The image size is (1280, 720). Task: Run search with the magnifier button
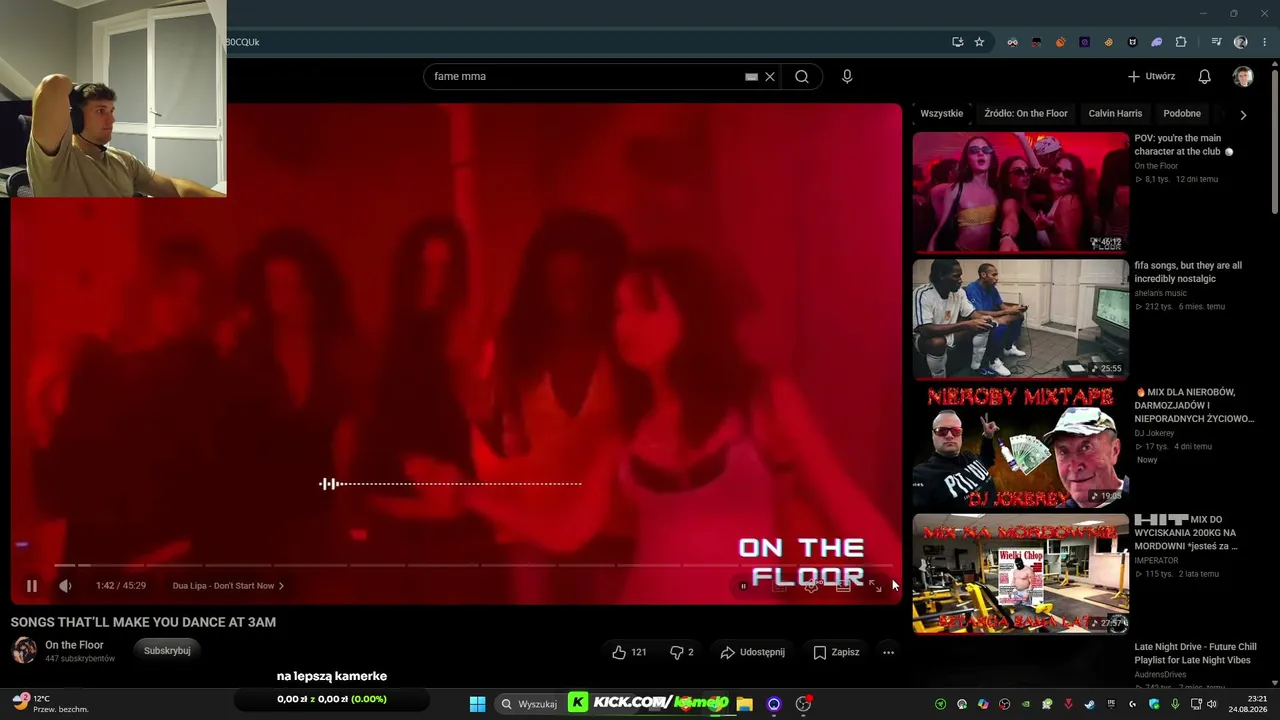(802, 76)
